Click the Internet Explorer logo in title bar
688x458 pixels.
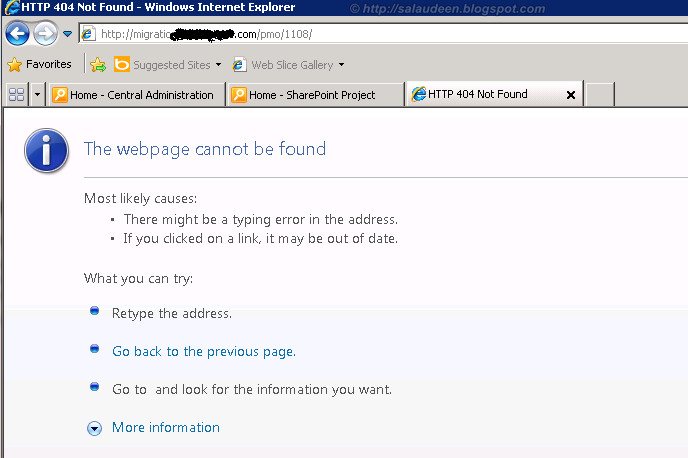point(11,7)
